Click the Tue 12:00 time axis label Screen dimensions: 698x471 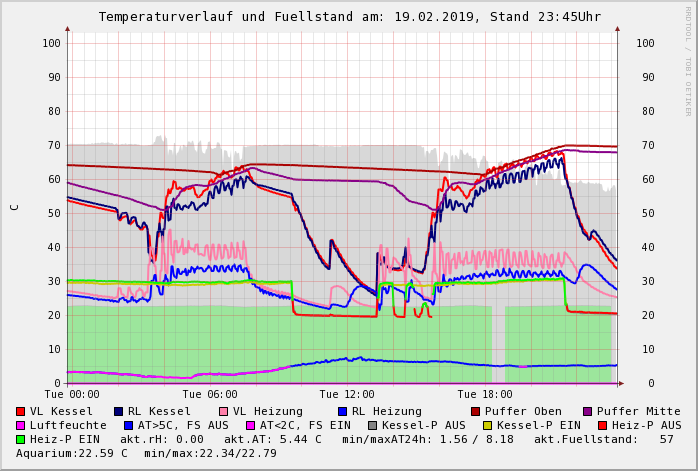point(346,394)
